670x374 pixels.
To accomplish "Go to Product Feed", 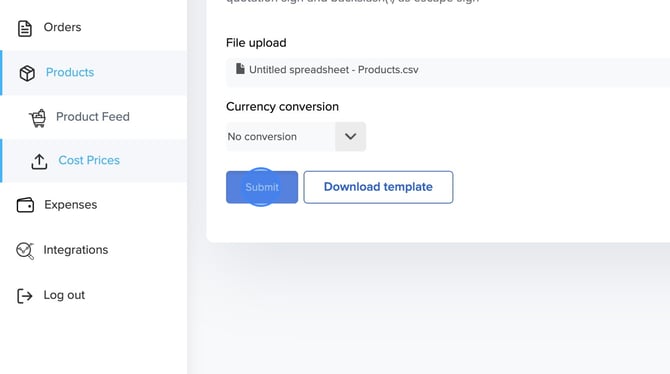I will pyautogui.click(x=93, y=117).
